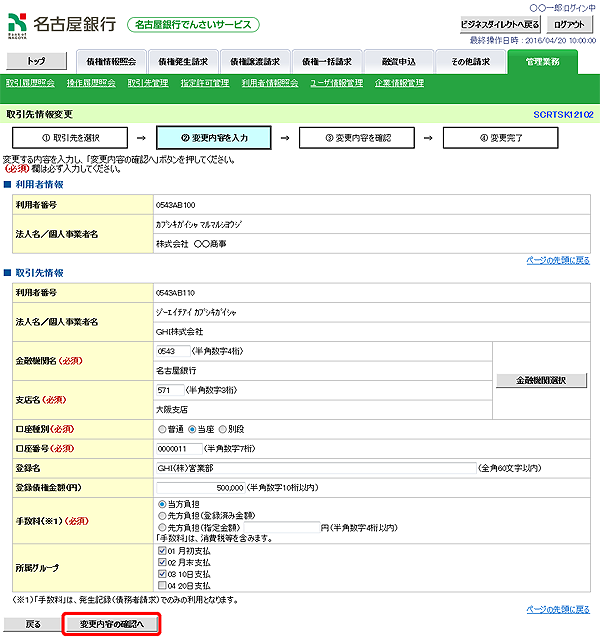The image size is (600, 638).
Task: Click the 登録債権金額 input field
Action: click(x=201, y=488)
